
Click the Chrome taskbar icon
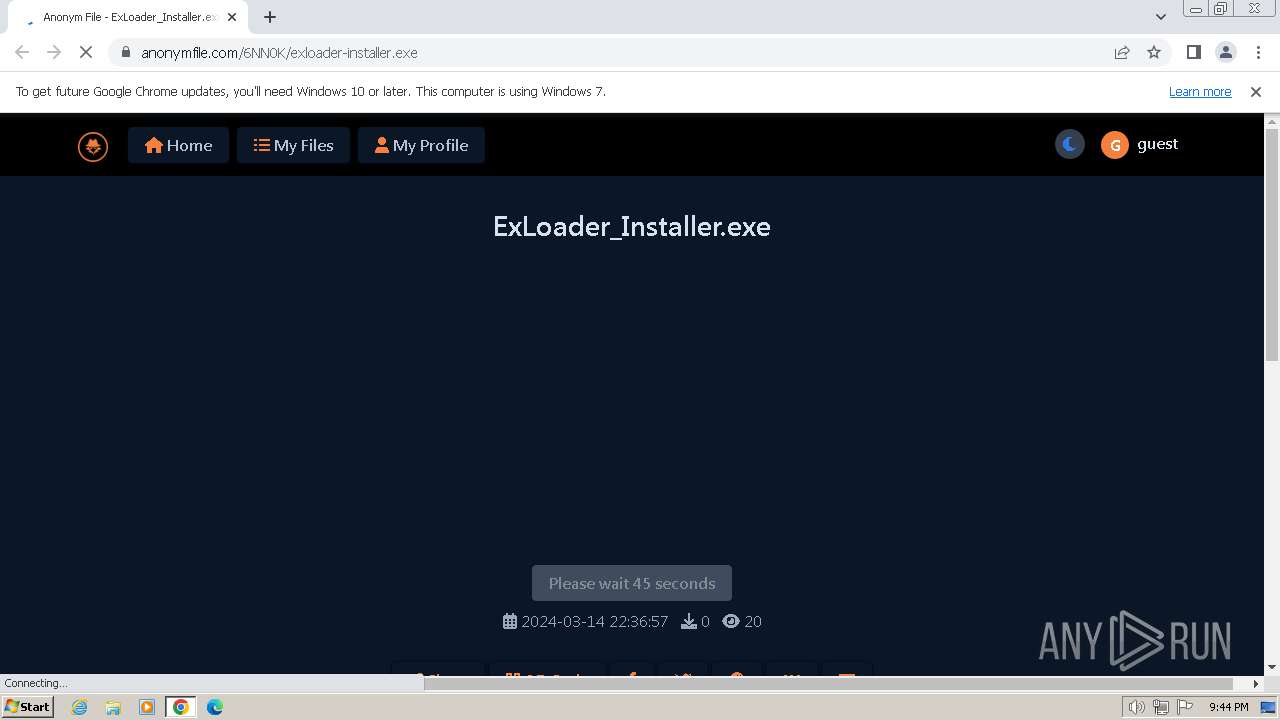pos(181,707)
